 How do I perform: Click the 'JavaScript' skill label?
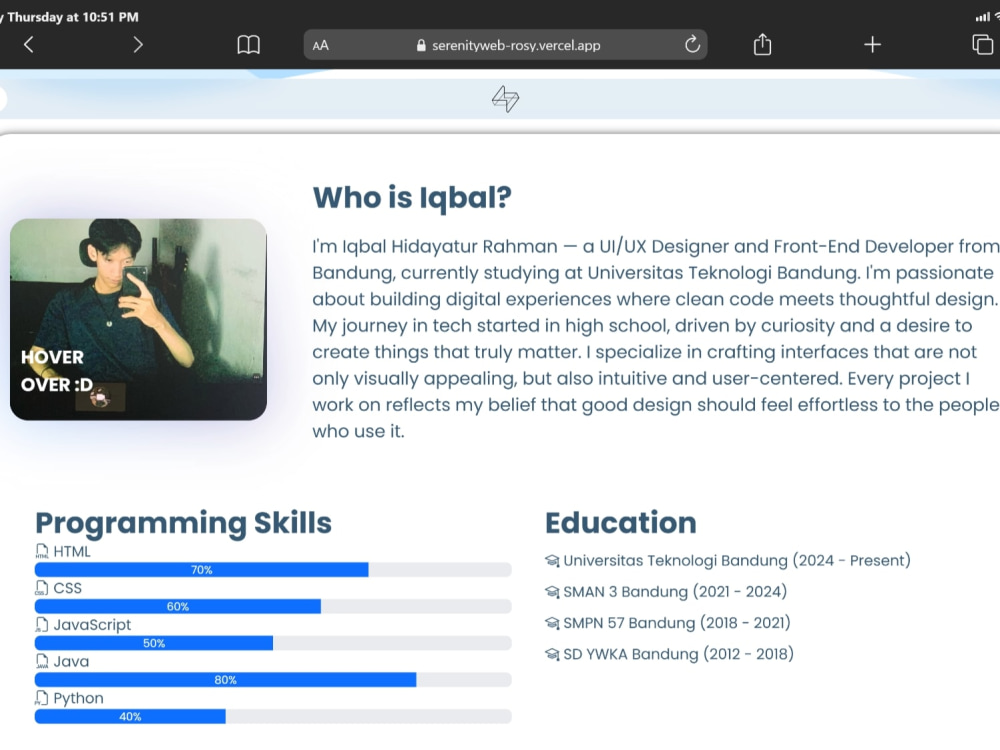click(x=92, y=625)
